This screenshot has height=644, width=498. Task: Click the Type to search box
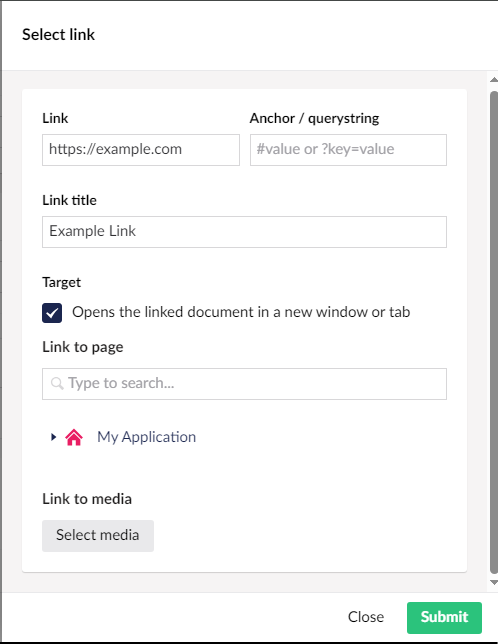pos(244,384)
